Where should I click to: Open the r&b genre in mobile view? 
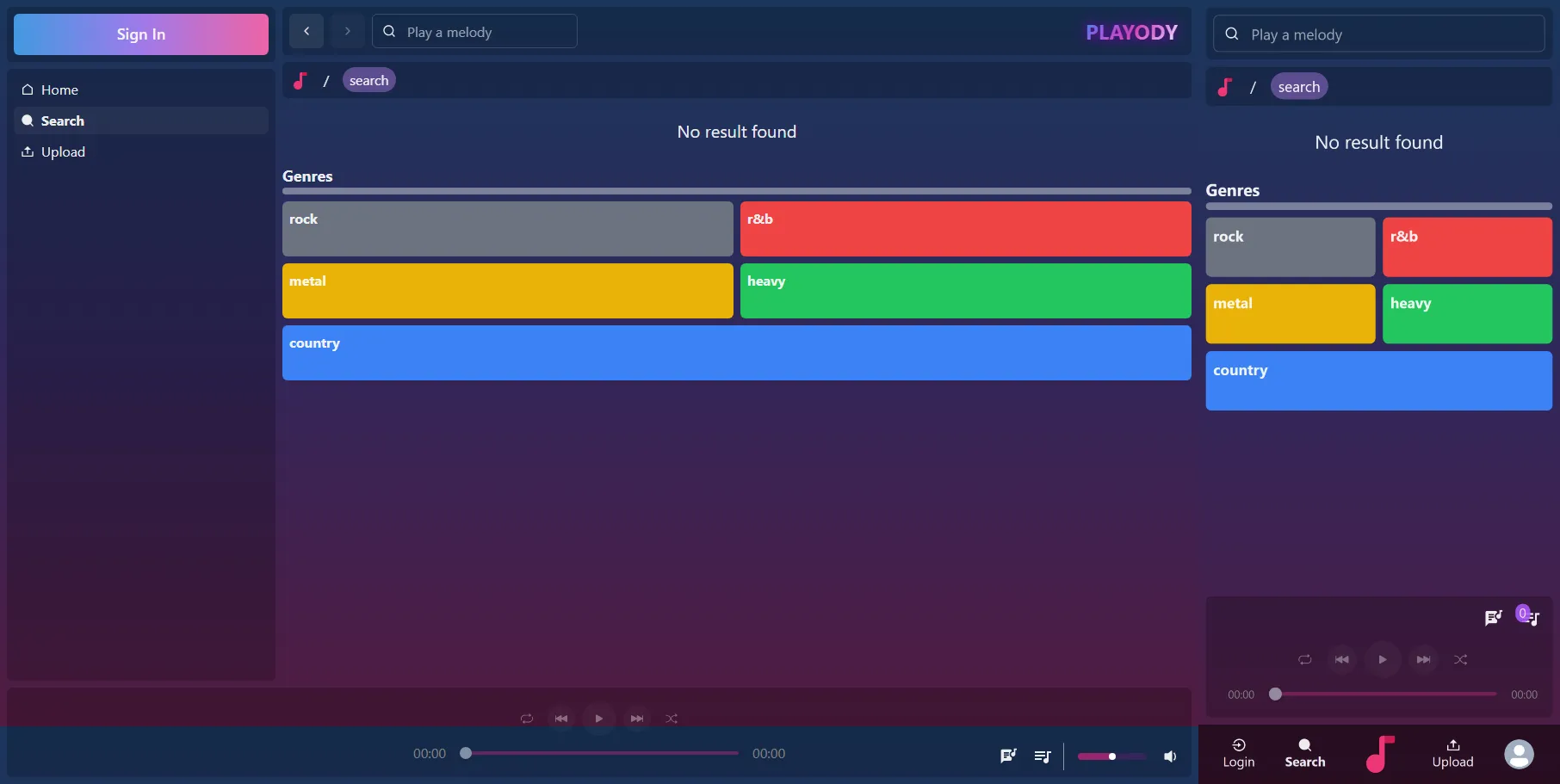1467,247
